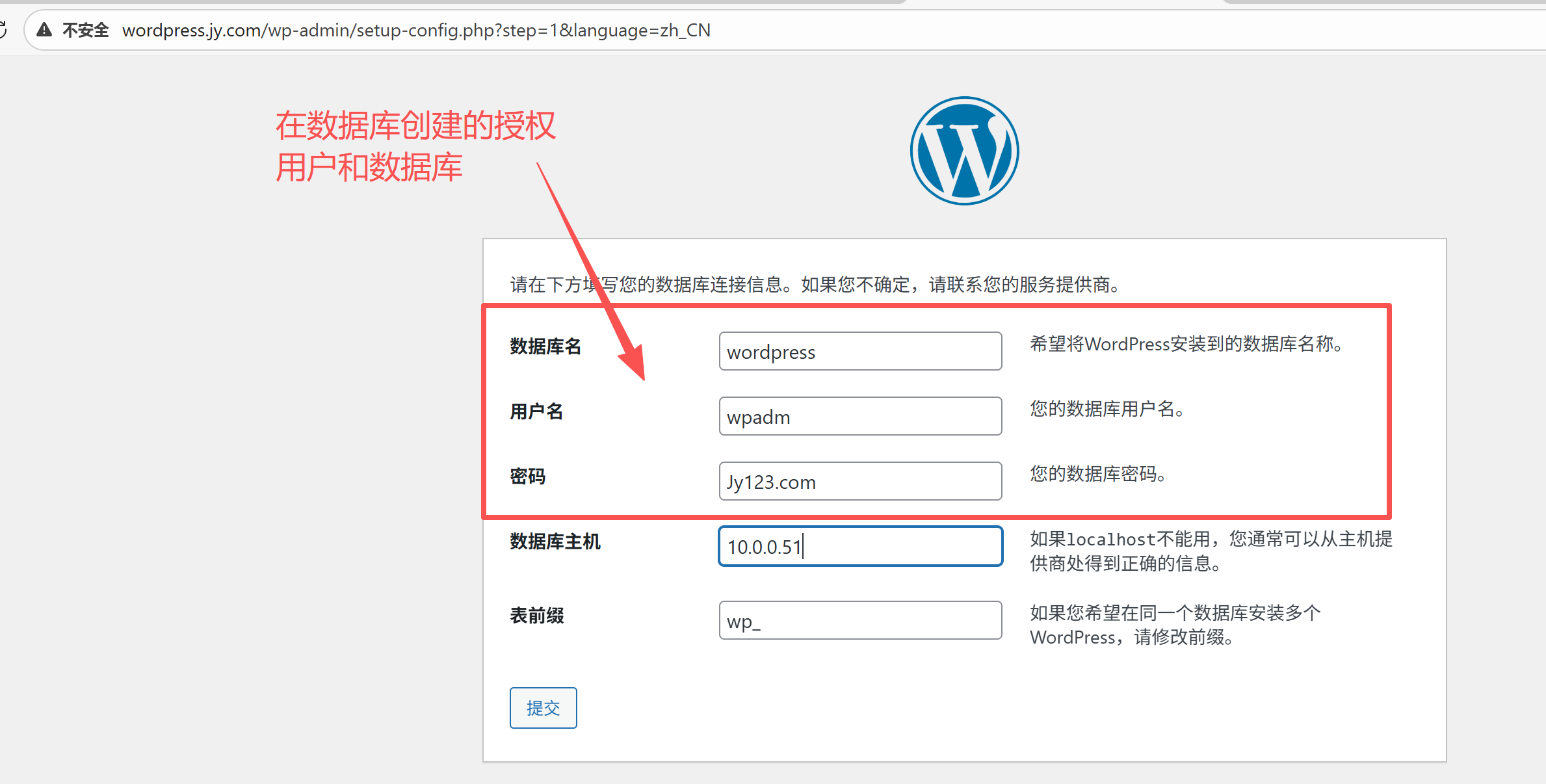This screenshot has height=784, width=1546.
Task: Click the intro paragraph about database connection
Action: 815,285
